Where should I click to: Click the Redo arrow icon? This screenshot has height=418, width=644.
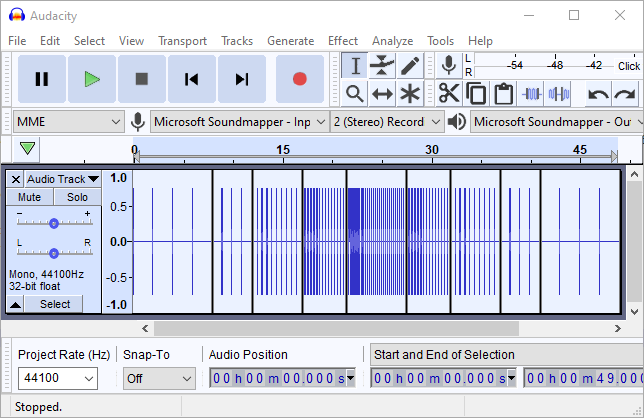625,94
